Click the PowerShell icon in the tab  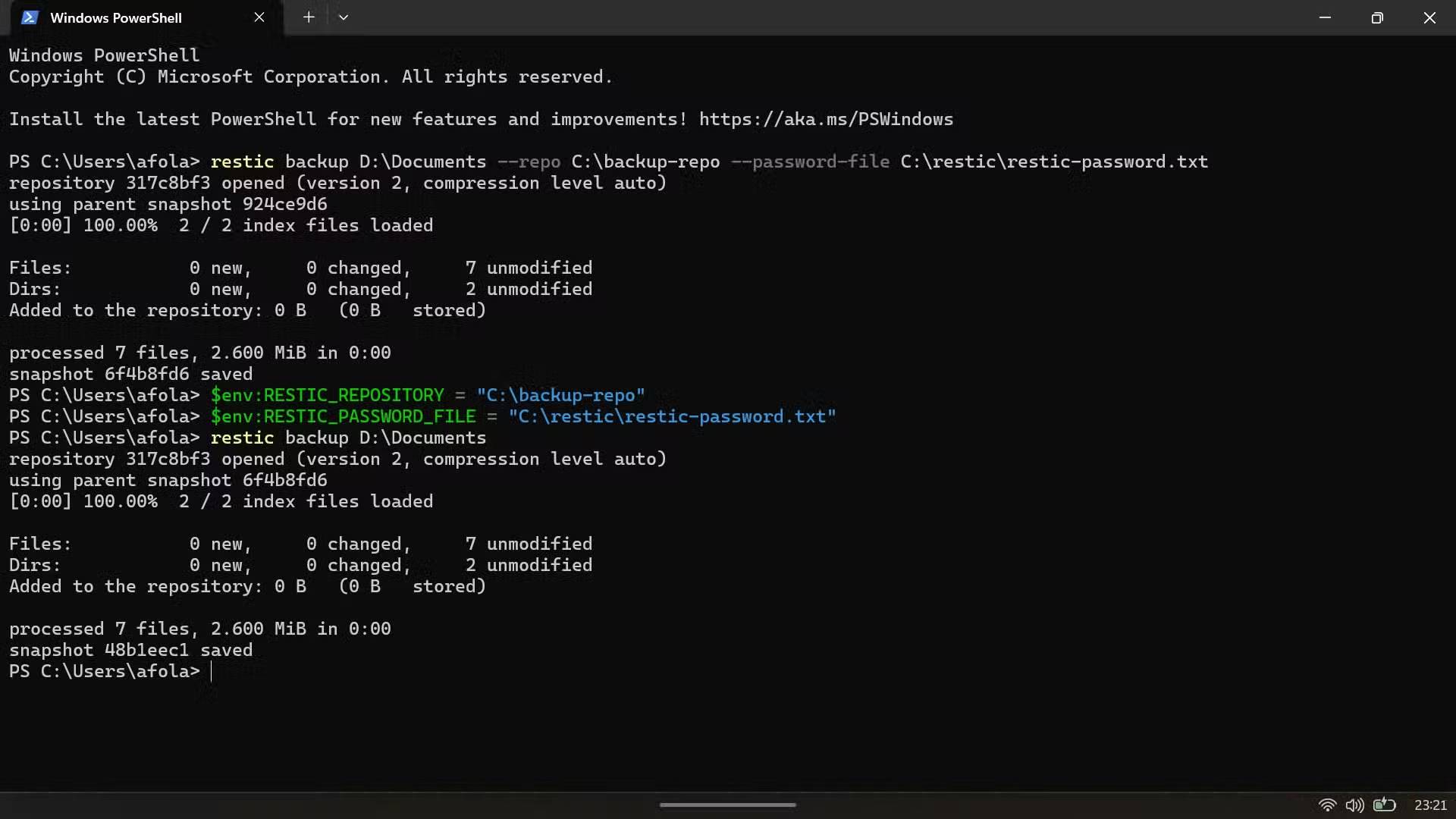click(30, 17)
